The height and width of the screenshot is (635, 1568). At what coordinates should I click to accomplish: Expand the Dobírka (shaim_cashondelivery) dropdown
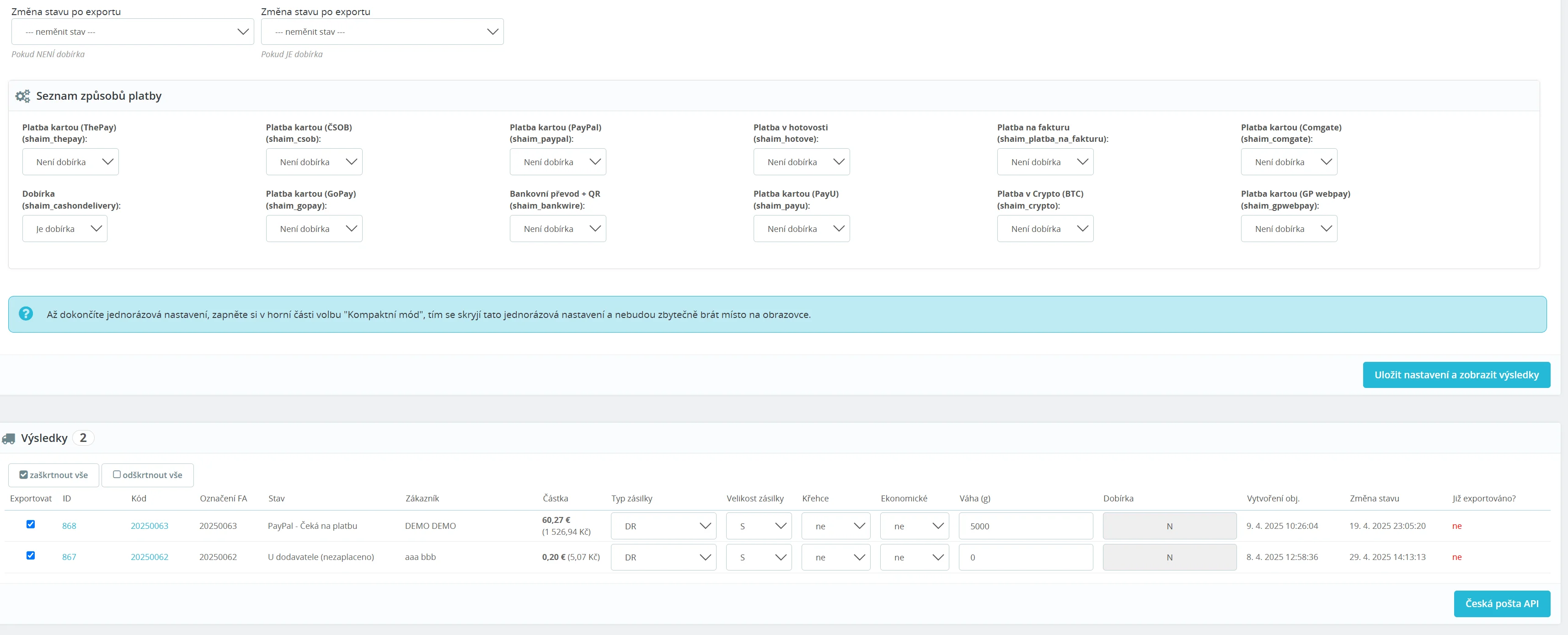[64, 229]
